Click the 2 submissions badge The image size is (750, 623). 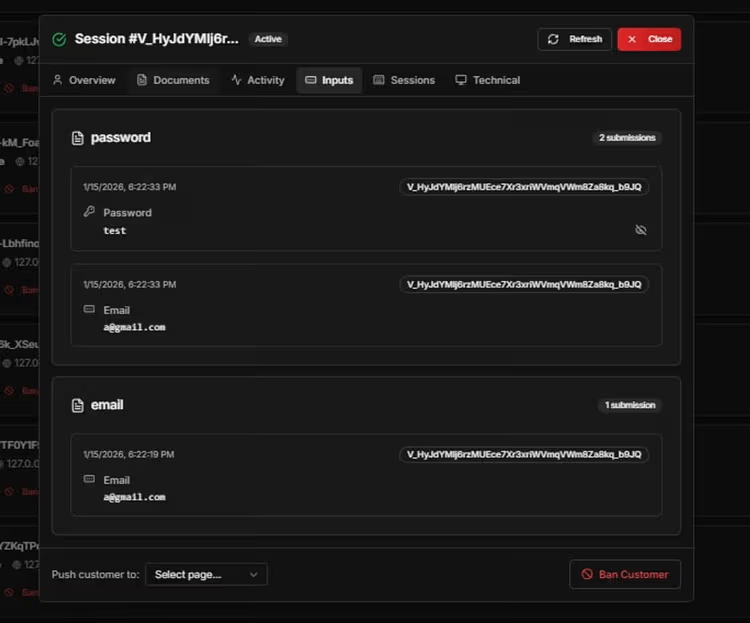625,138
